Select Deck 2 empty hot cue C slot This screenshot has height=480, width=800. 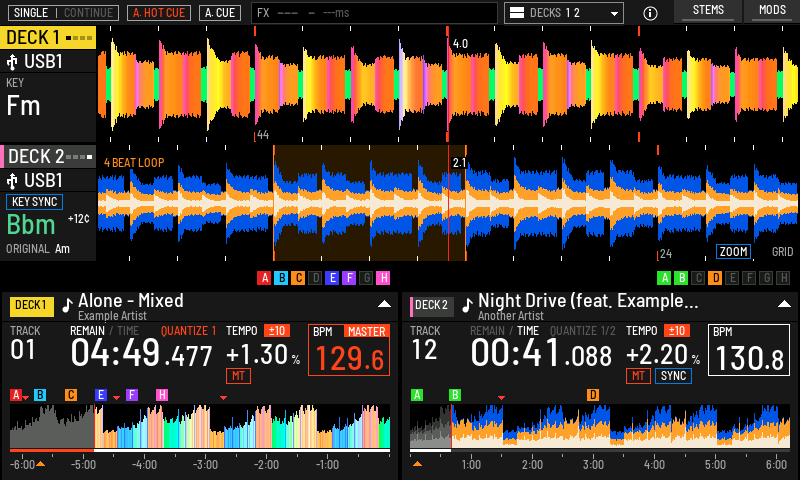(x=698, y=278)
